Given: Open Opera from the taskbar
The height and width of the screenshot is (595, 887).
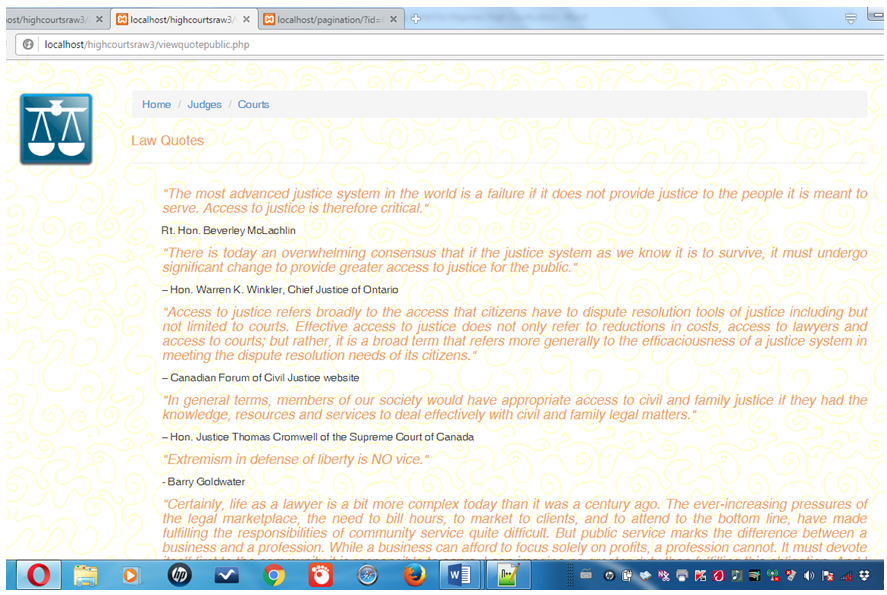Looking at the screenshot, I should tap(38, 575).
